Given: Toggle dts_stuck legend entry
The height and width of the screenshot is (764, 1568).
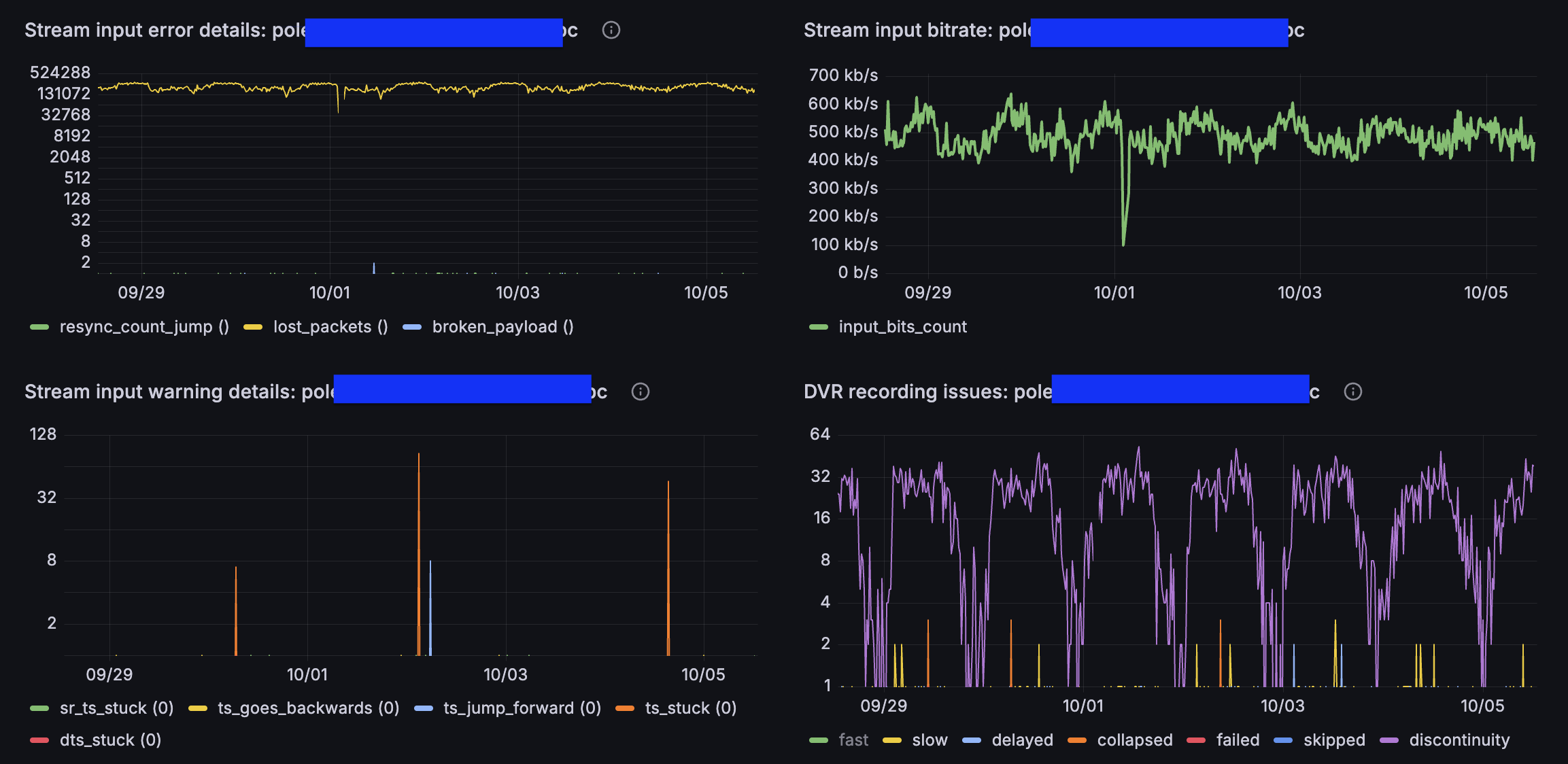Looking at the screenshot, I should [x=110, y=740].
